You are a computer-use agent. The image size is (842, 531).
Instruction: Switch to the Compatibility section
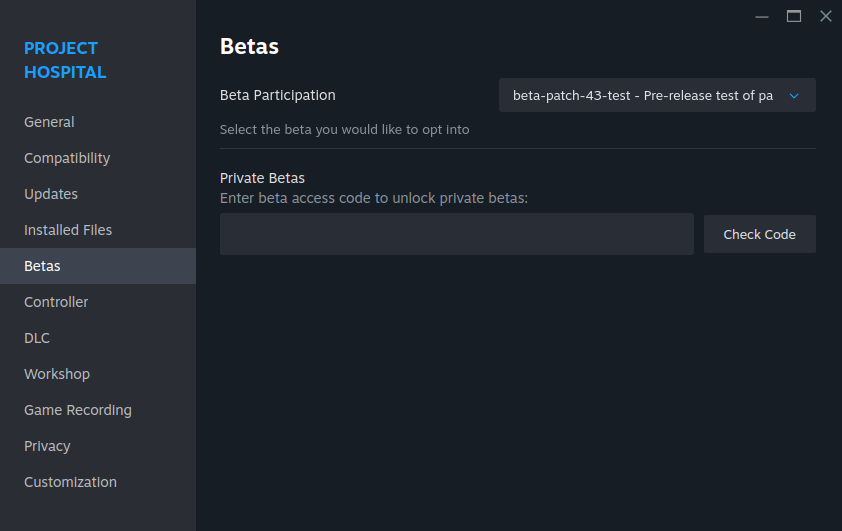(67, 158)
